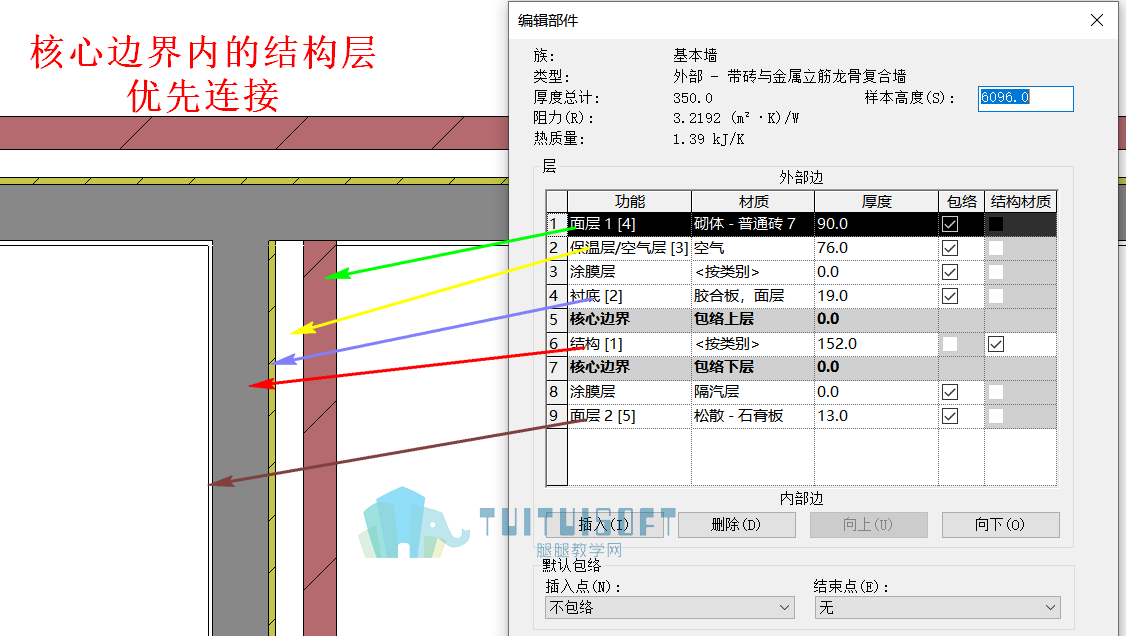The image size is (1126, 636).
Task: Toggle 包络 checkbox for 面层 1 [4] row
Action: [950, 224]
